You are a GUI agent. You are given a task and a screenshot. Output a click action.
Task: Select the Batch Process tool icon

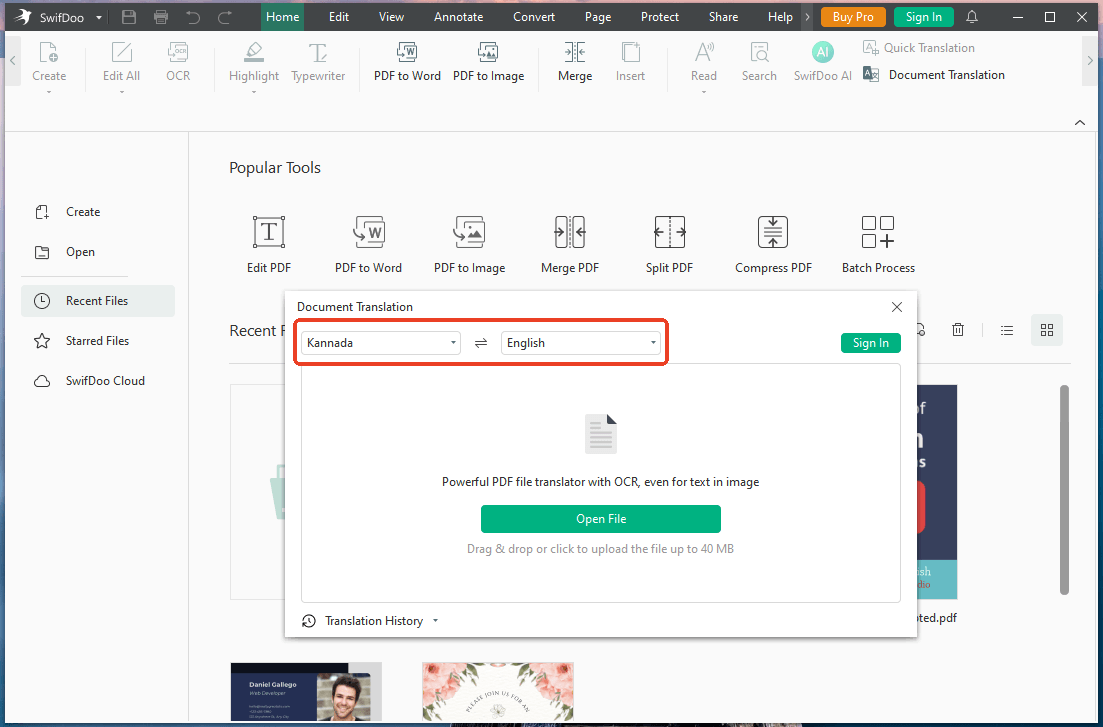tap(877, 232)
